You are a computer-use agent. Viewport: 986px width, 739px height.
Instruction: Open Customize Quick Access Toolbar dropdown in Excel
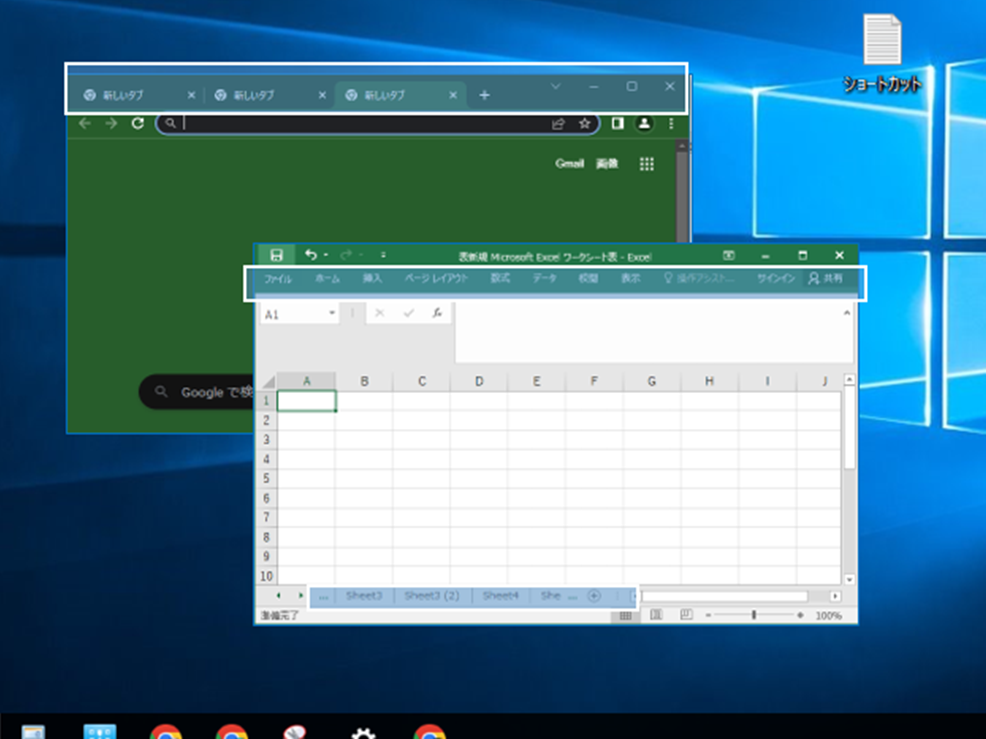point(383,255)
